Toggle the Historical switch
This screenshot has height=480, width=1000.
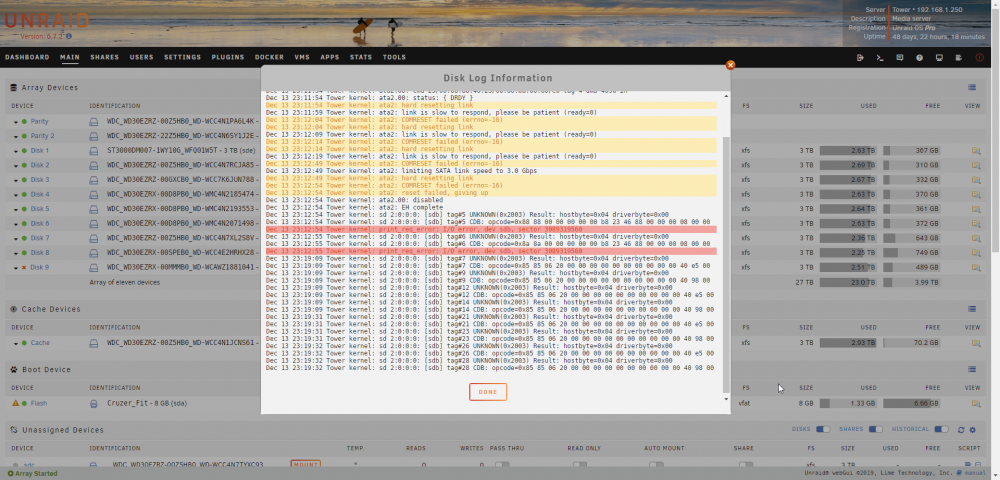pos(941,430)
